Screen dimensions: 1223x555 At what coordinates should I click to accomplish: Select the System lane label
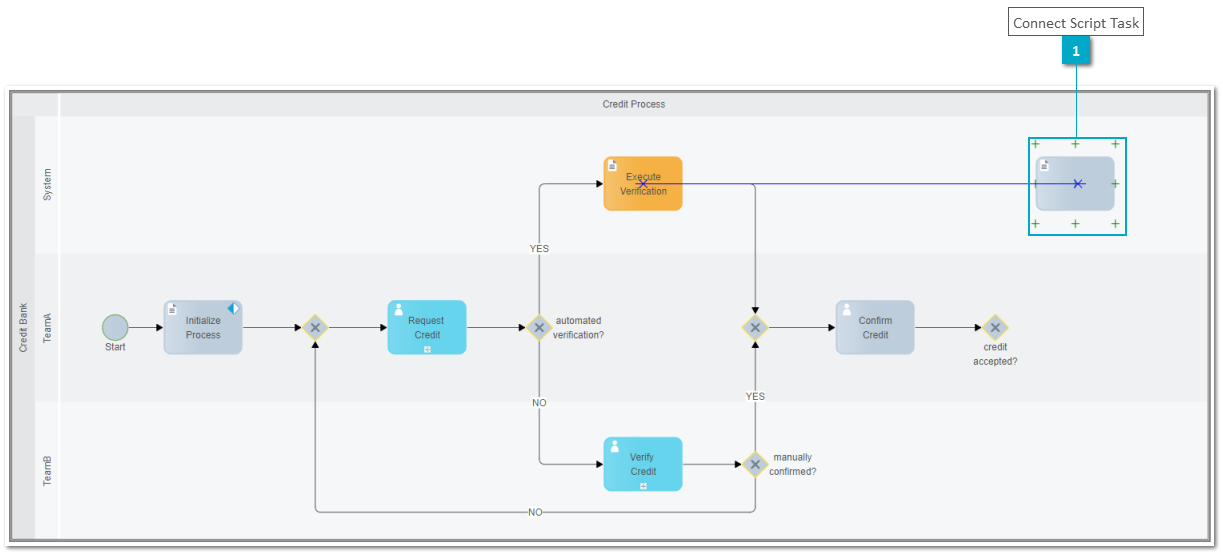point(47,184)
